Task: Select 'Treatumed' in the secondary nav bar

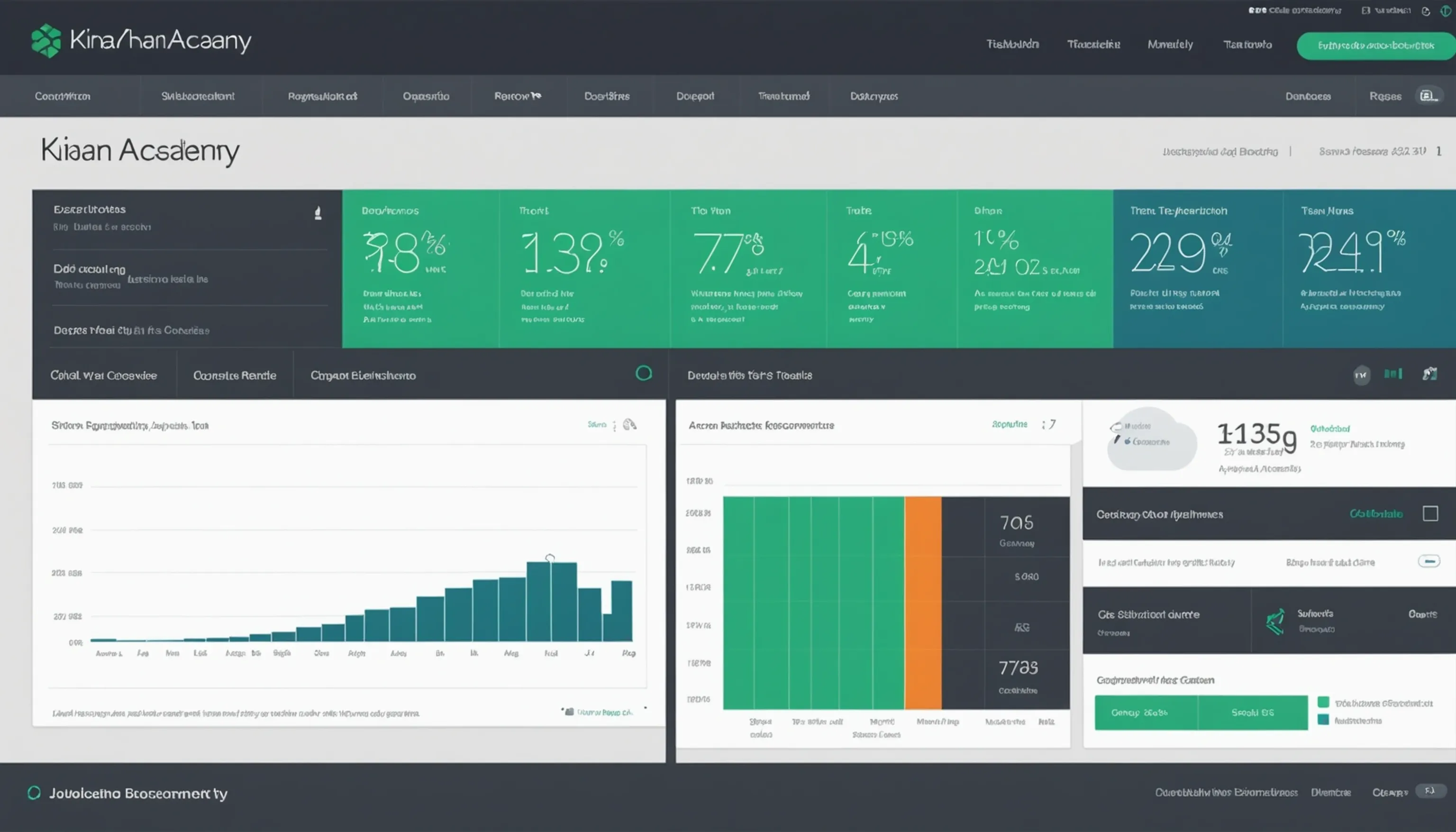Action: (784, 96)
